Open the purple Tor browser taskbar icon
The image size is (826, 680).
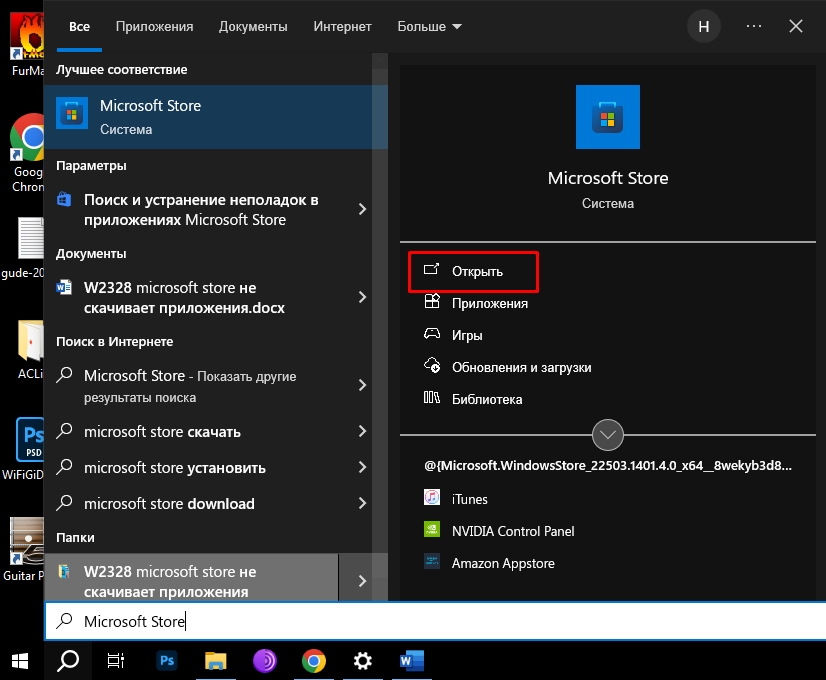264,661
